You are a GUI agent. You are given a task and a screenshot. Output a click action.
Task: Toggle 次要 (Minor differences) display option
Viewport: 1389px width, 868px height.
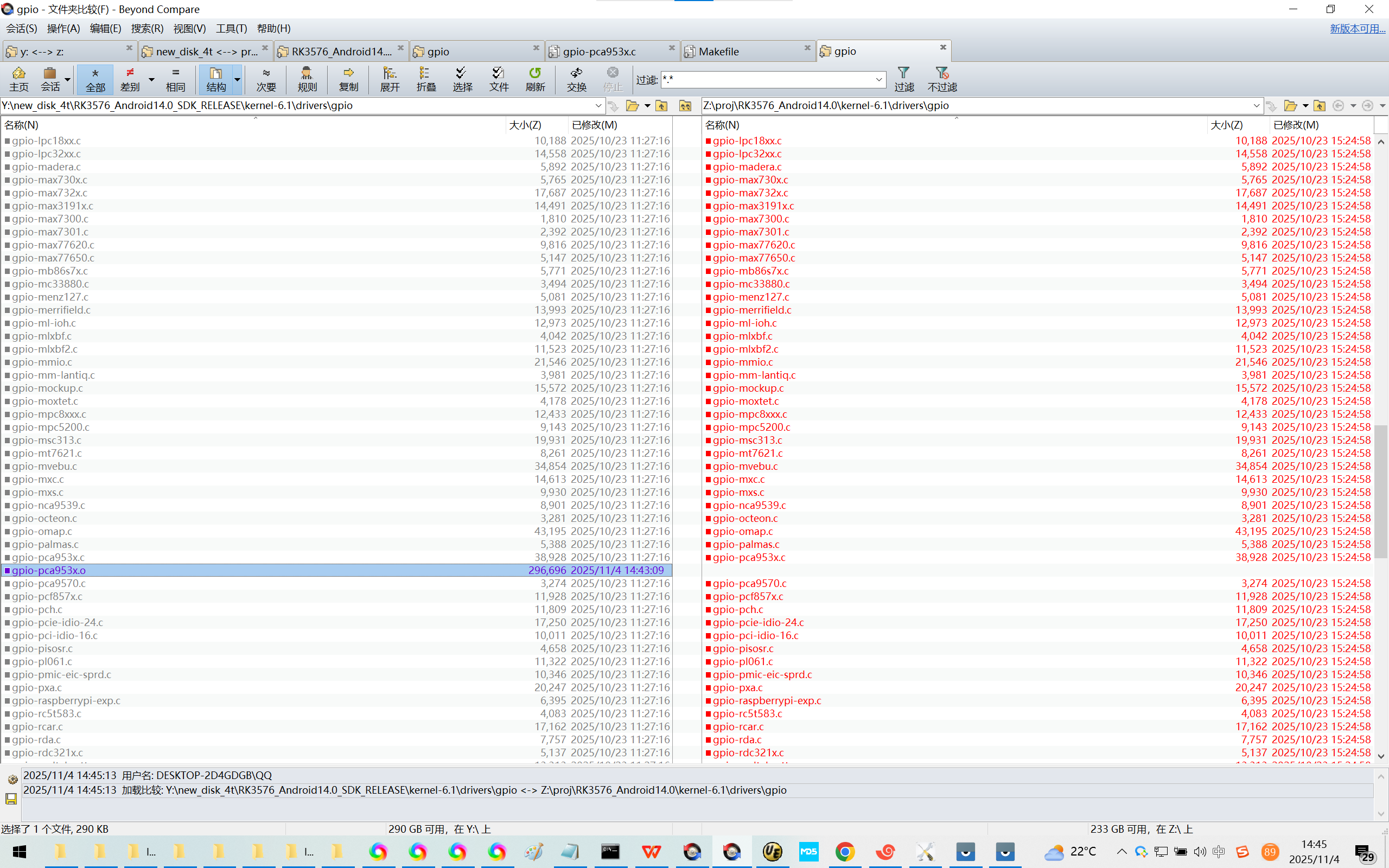click(x=266, y=79)
